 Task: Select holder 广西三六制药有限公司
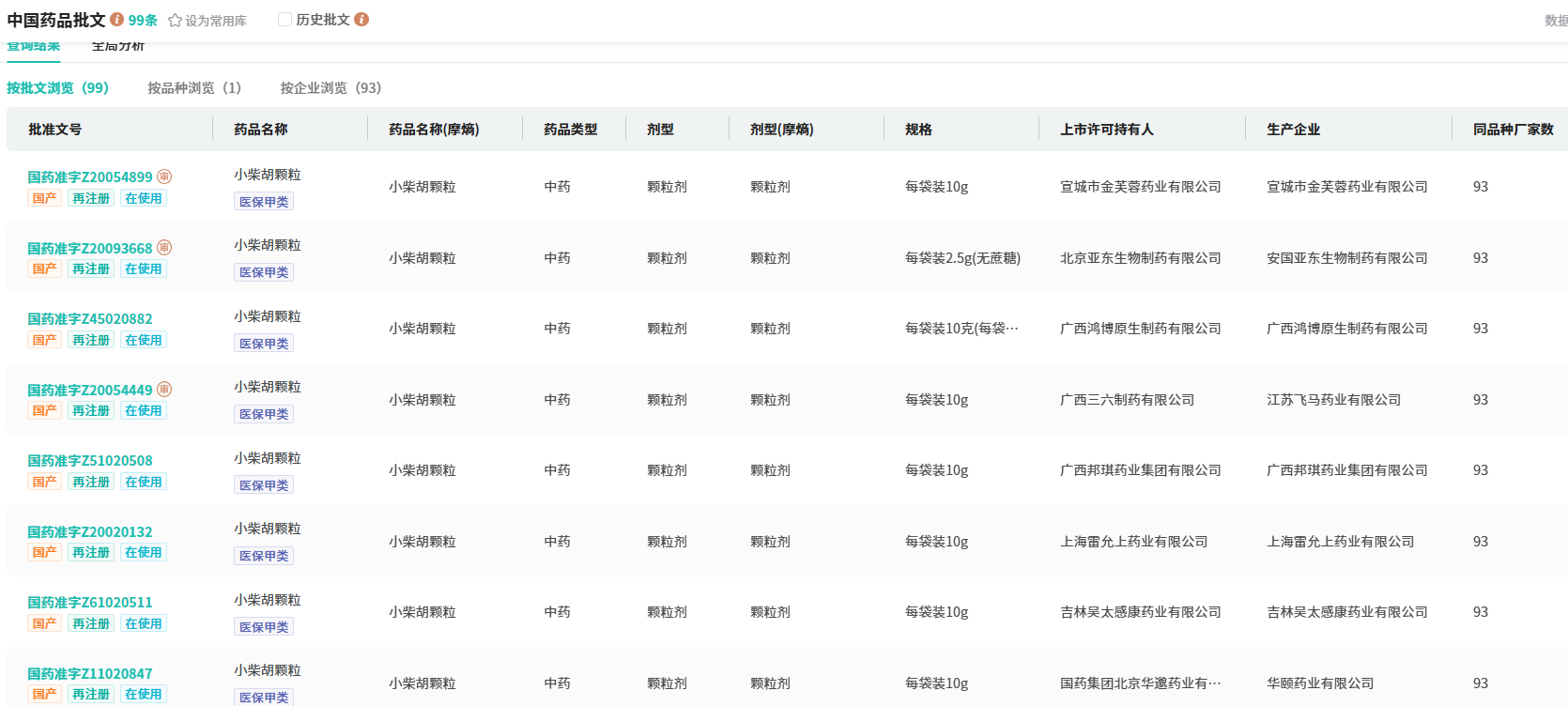pyautogui.click(x=1128, y=400)
